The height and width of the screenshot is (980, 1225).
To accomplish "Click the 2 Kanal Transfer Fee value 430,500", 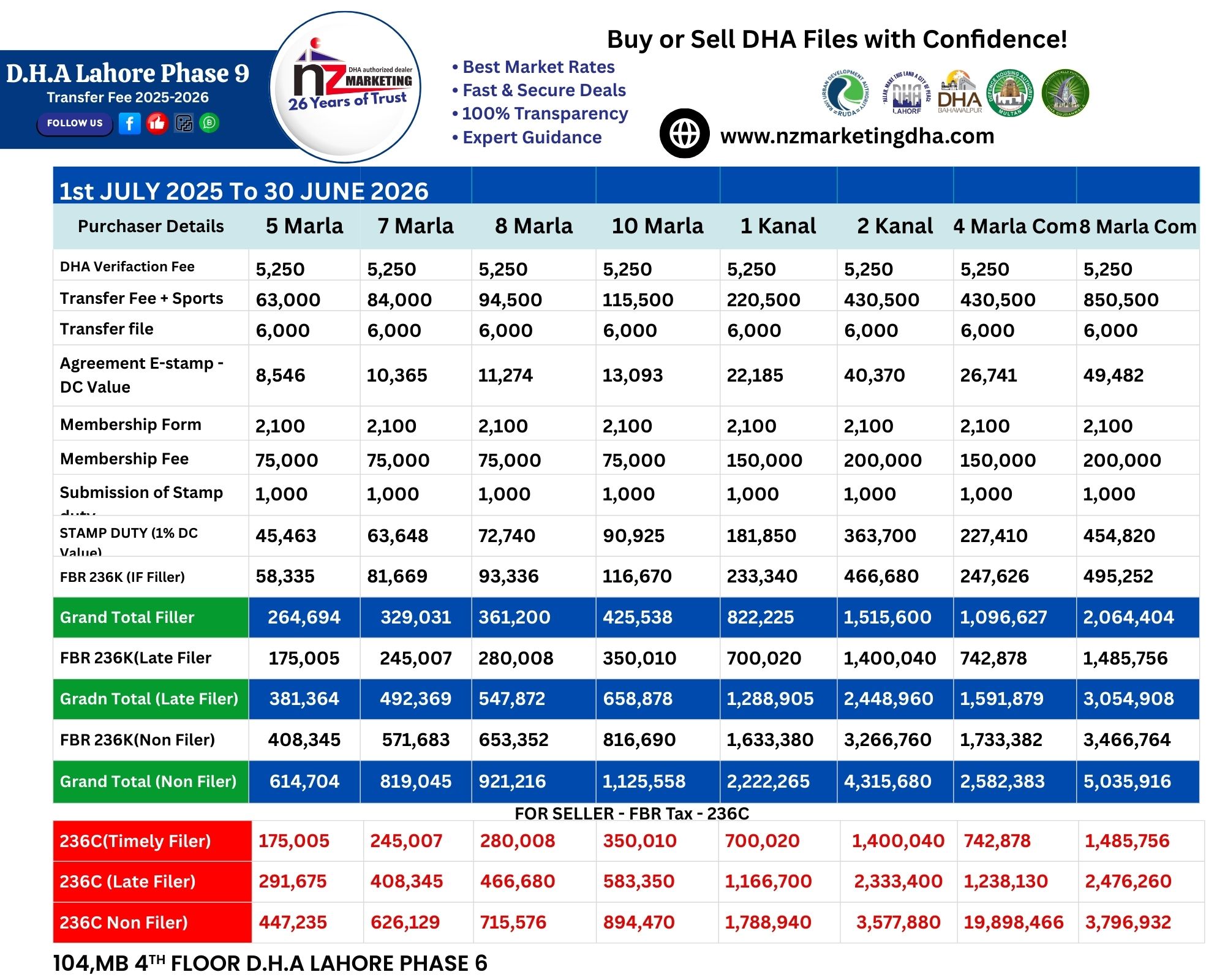I will tap(881, 300).
